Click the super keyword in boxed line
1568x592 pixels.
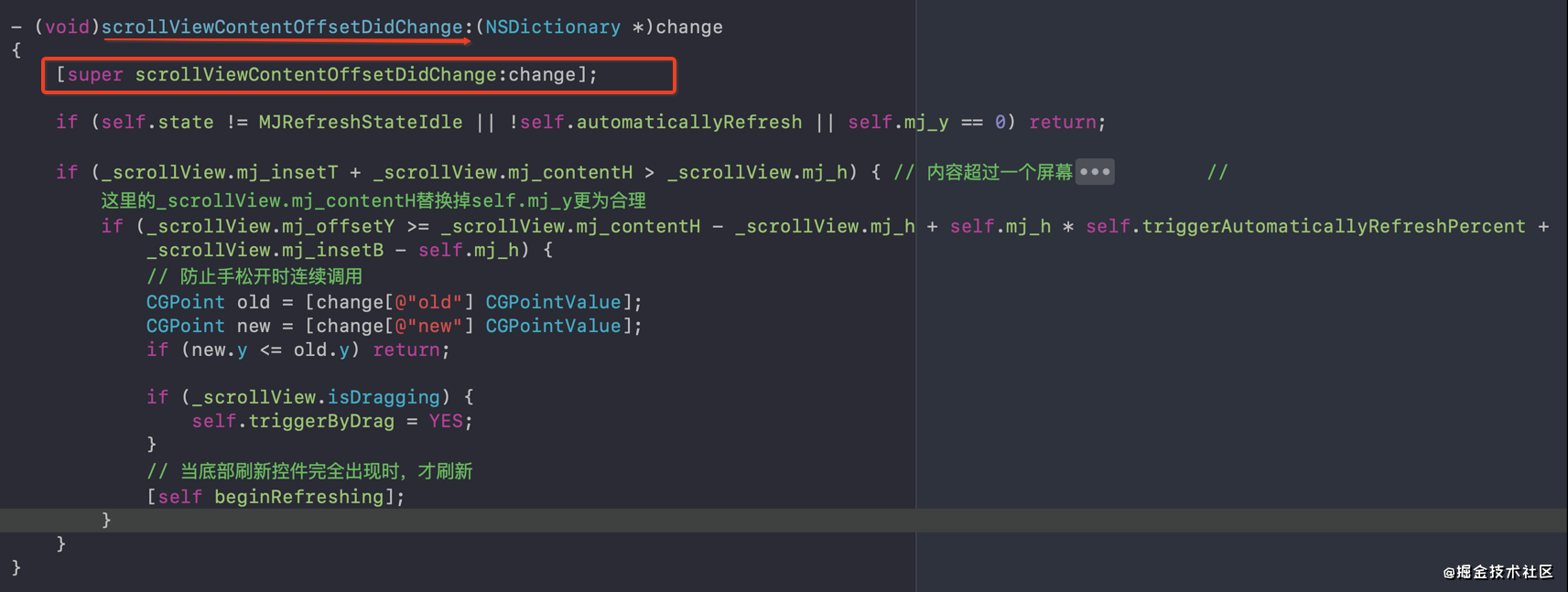coord(95,75)
